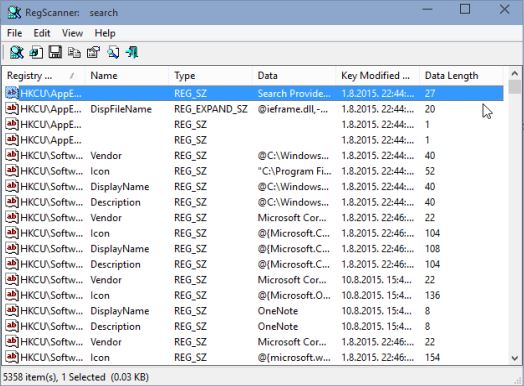The height and width of the screenshot is (386, 524).
Task: Select the row with data length 136
Action: point(253,295)
